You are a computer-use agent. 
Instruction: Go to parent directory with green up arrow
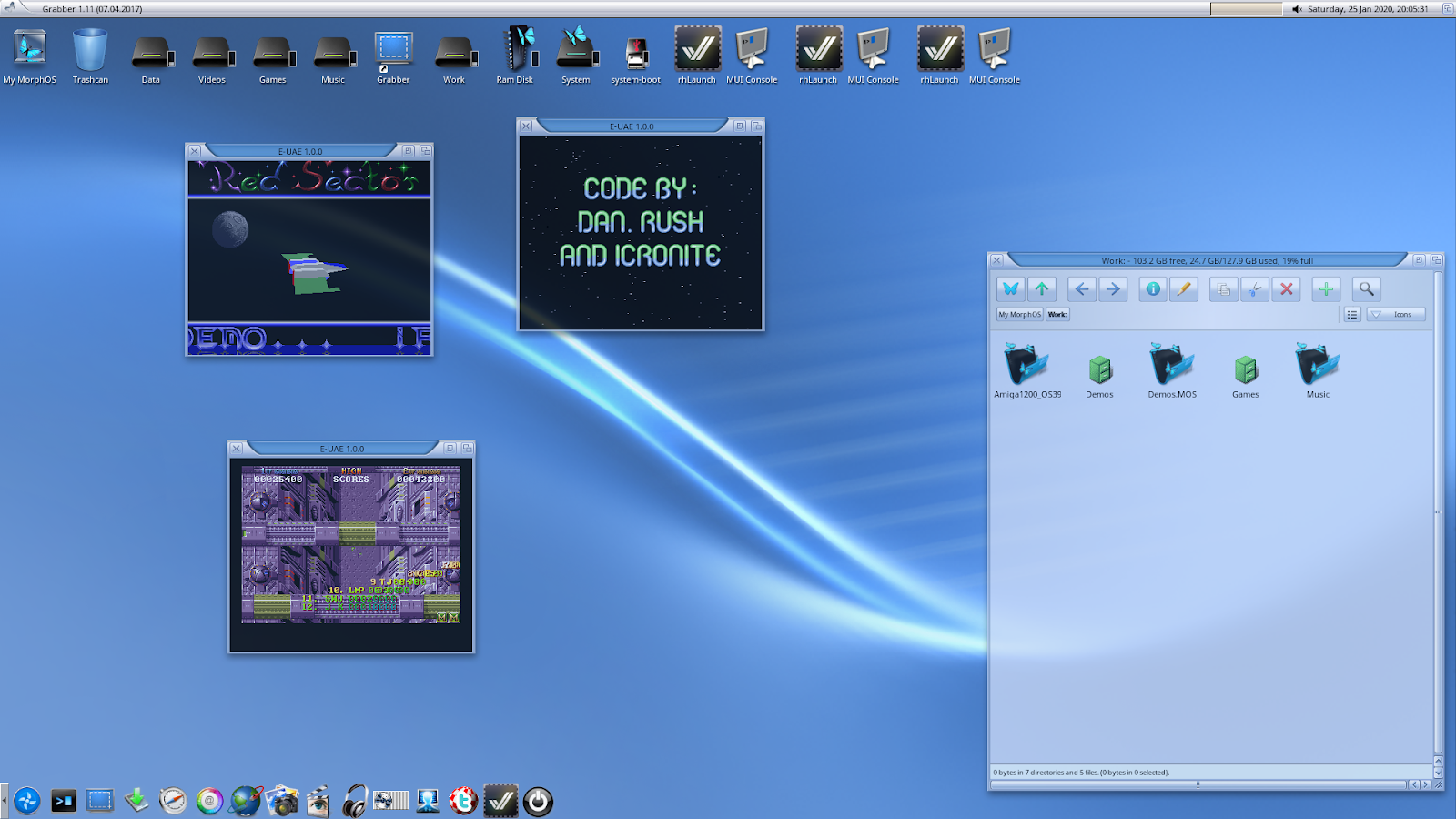tap(1042, 289)
